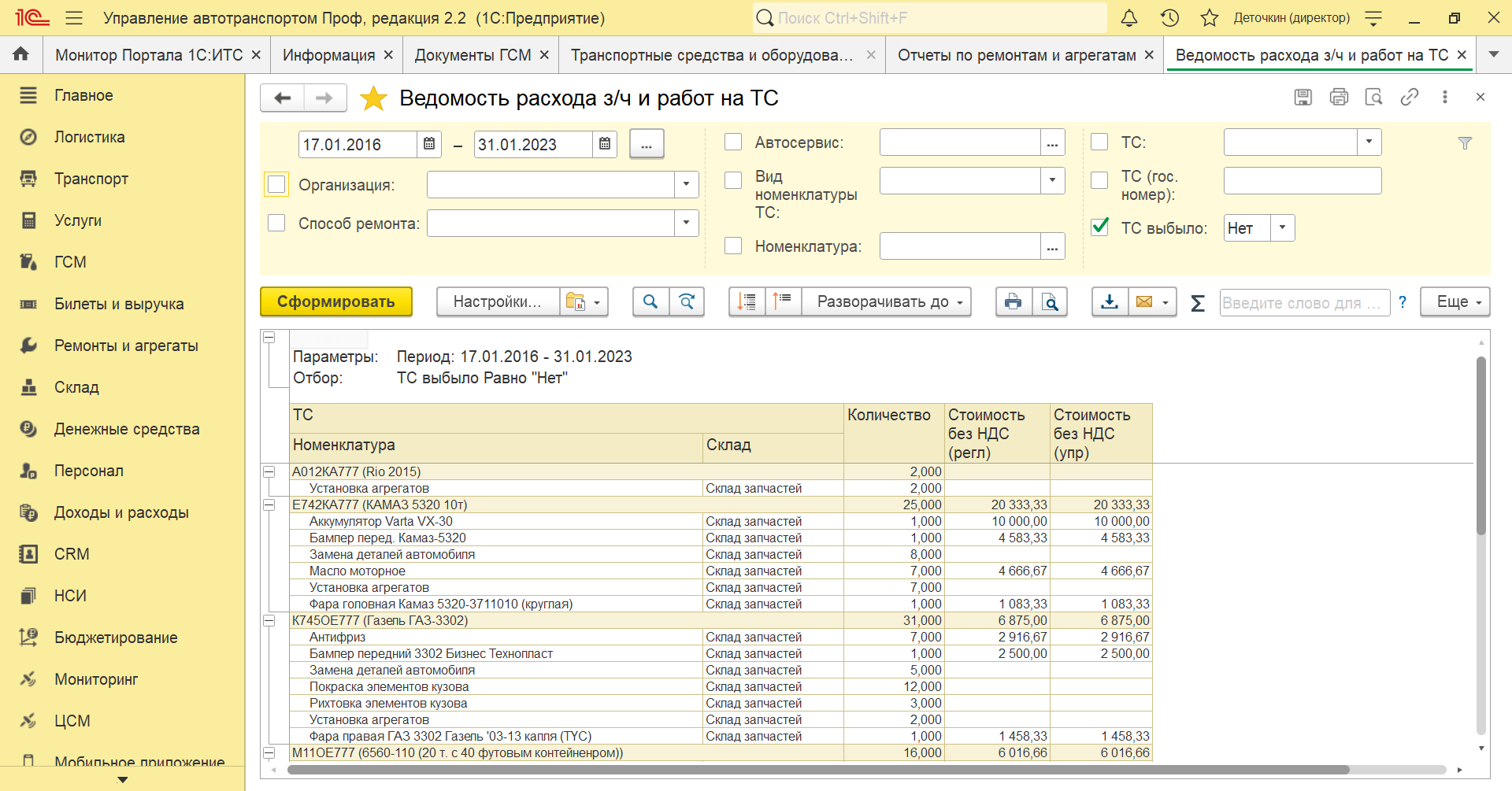Open calendar picker for start date
The image size is (1512, 791).
(x=429, y=144)
